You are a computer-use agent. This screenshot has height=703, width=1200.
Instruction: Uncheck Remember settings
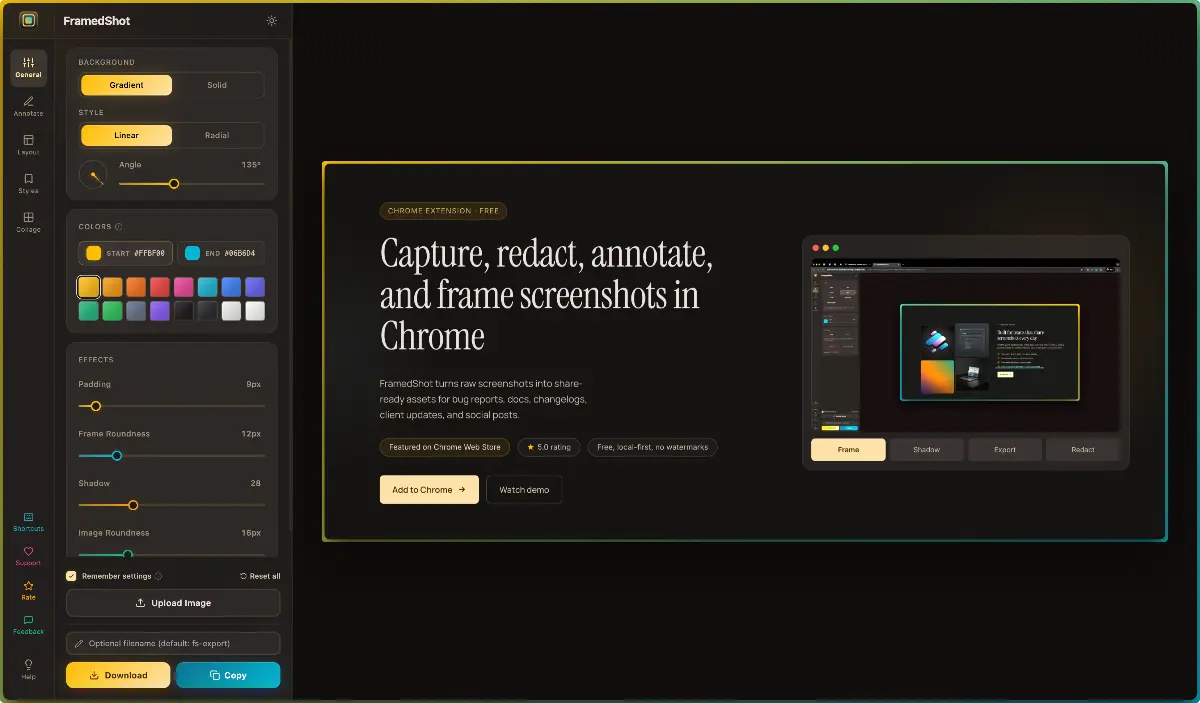pyautogui.click(x=71, y=575)
